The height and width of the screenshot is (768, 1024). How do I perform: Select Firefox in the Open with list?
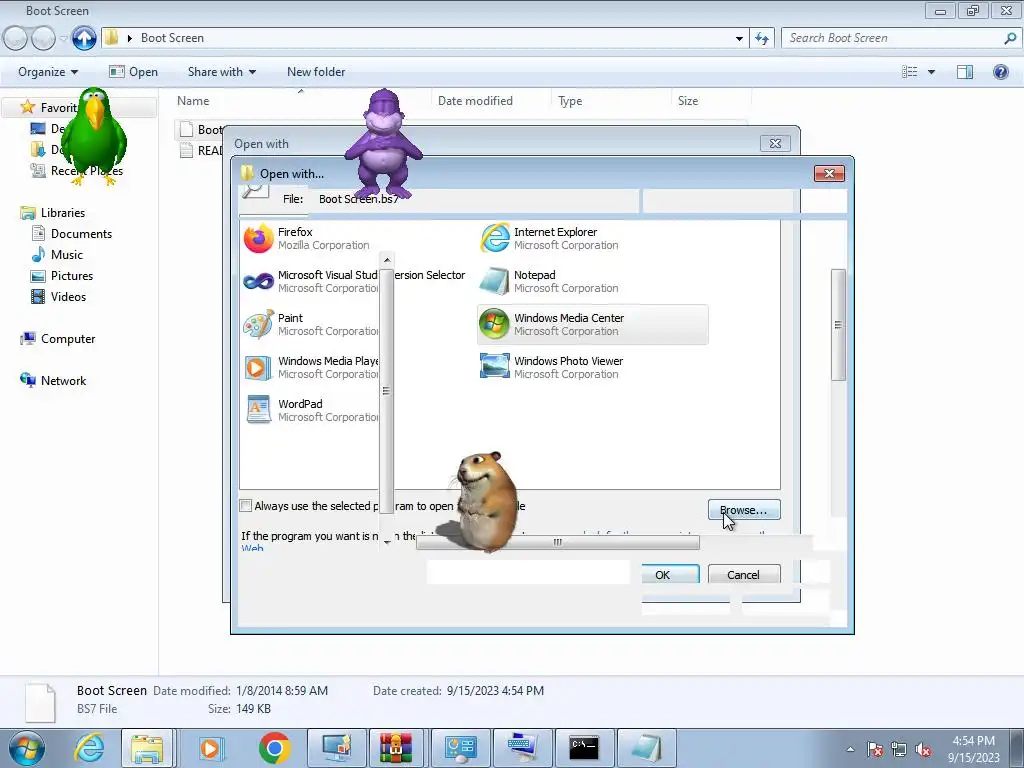(307, 238)
